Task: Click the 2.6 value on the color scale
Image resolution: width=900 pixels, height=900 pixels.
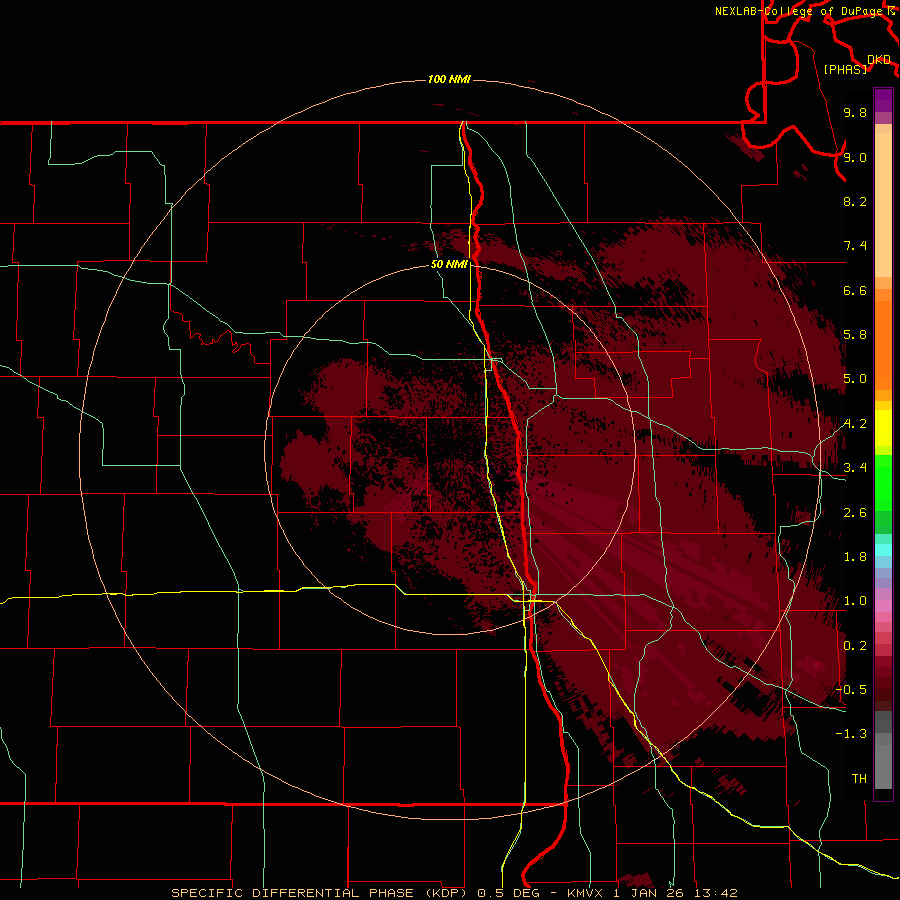Action: [x=855, y=513]
